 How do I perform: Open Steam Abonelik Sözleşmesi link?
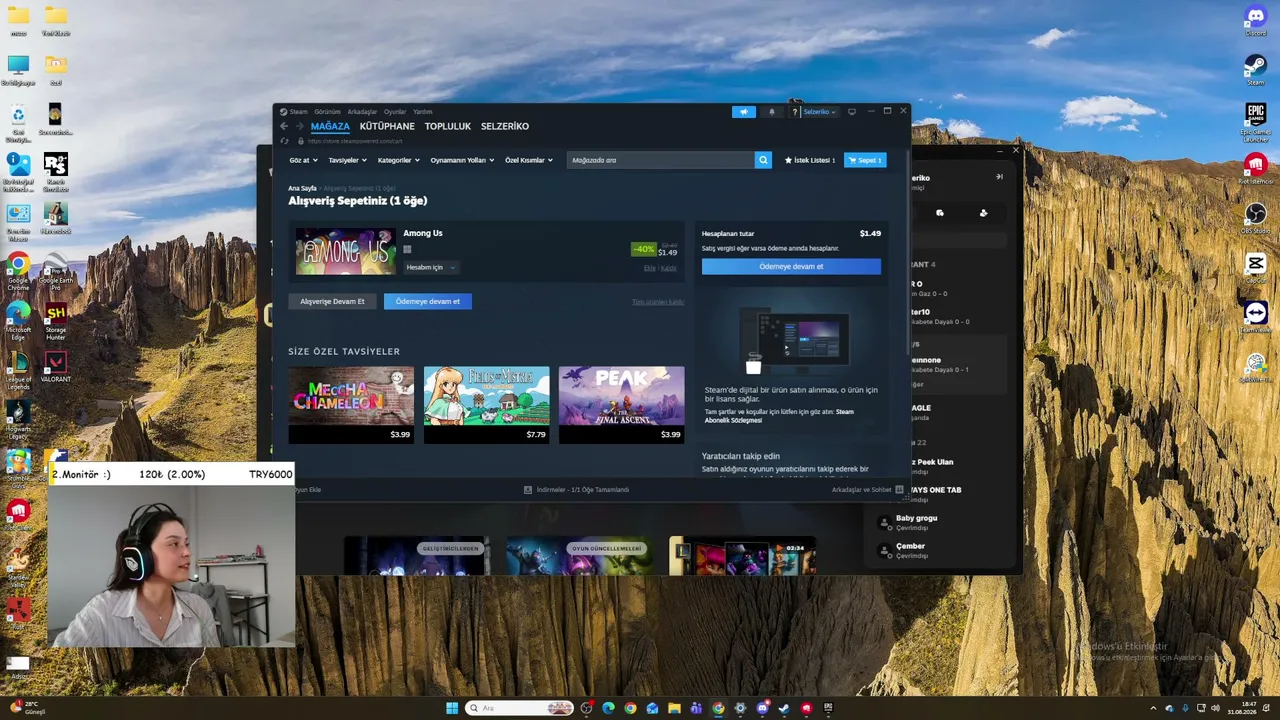click(779, 416)
